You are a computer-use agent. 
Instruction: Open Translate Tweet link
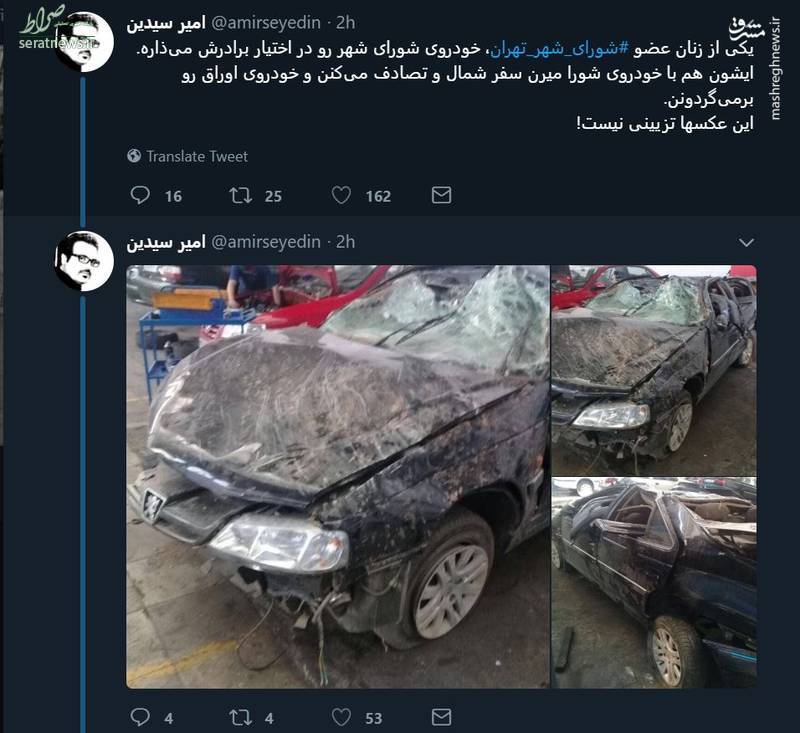click(197, 156)
